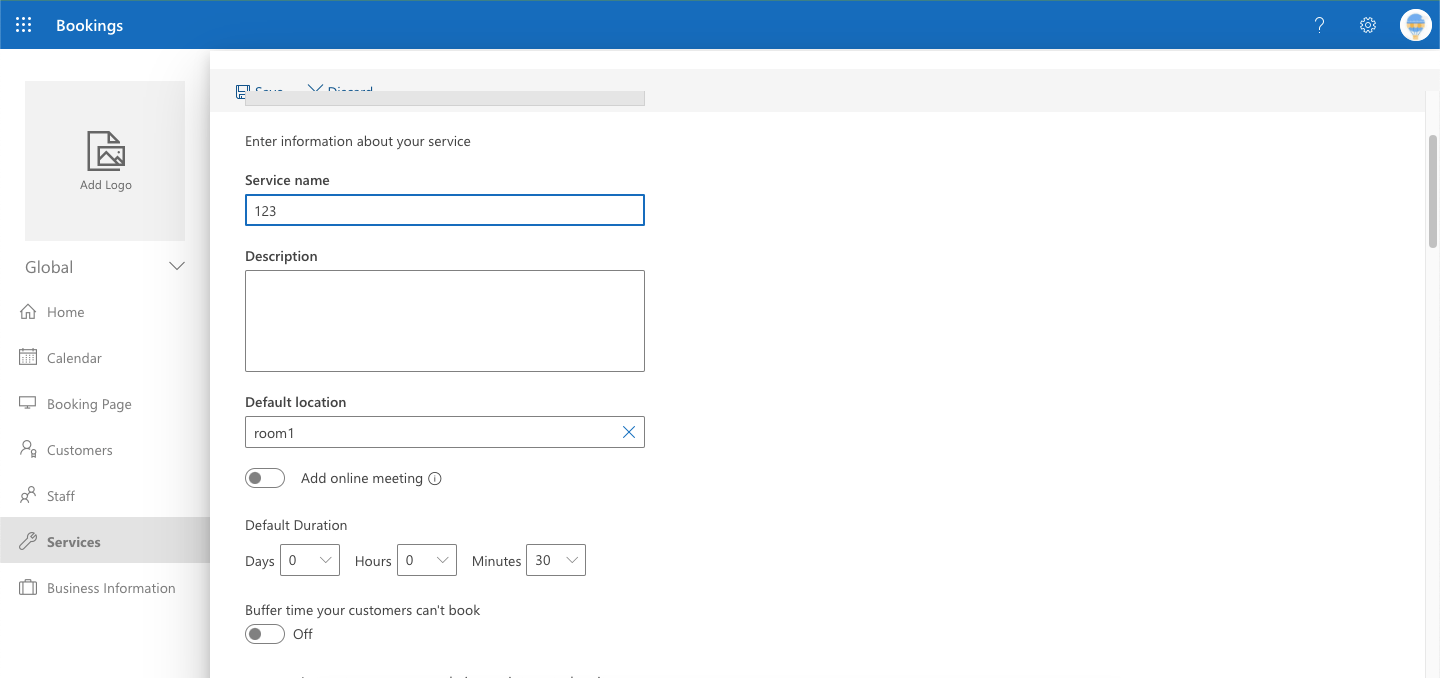
Task: Open the Minutes duration dropdown
Action: [556, 560]
